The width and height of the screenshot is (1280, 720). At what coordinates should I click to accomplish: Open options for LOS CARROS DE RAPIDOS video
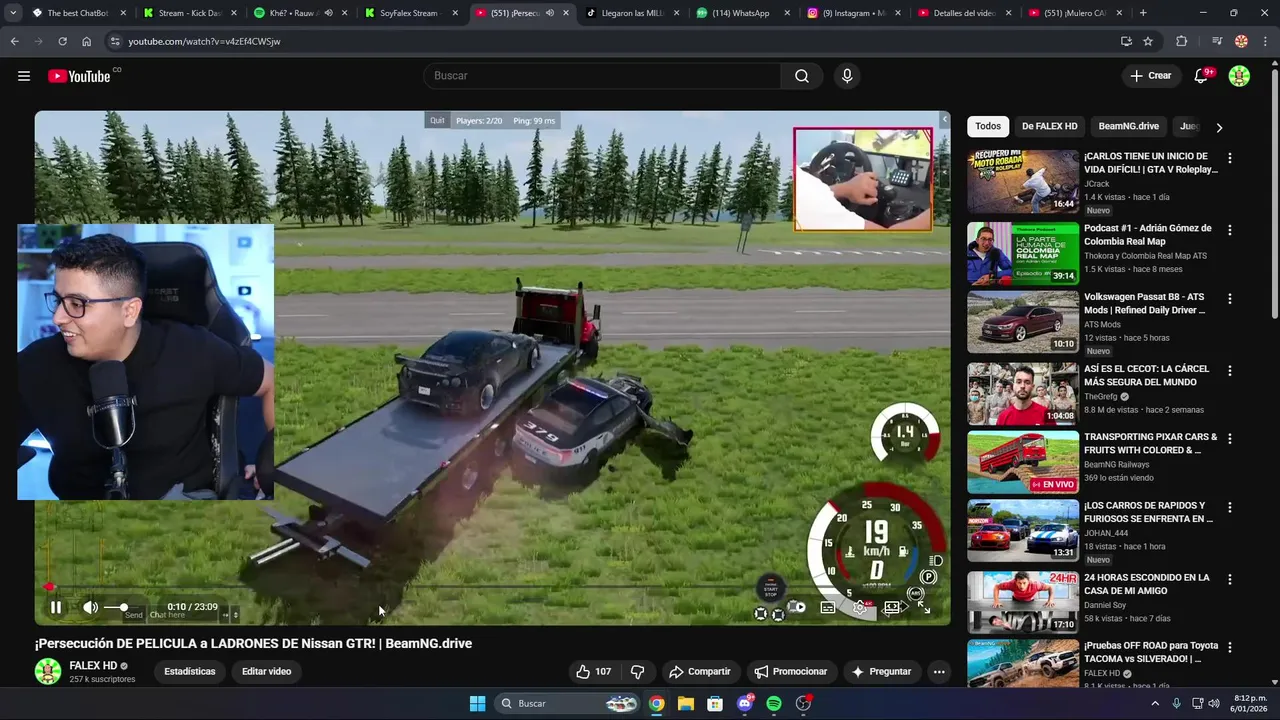[x=1230, y=508]
